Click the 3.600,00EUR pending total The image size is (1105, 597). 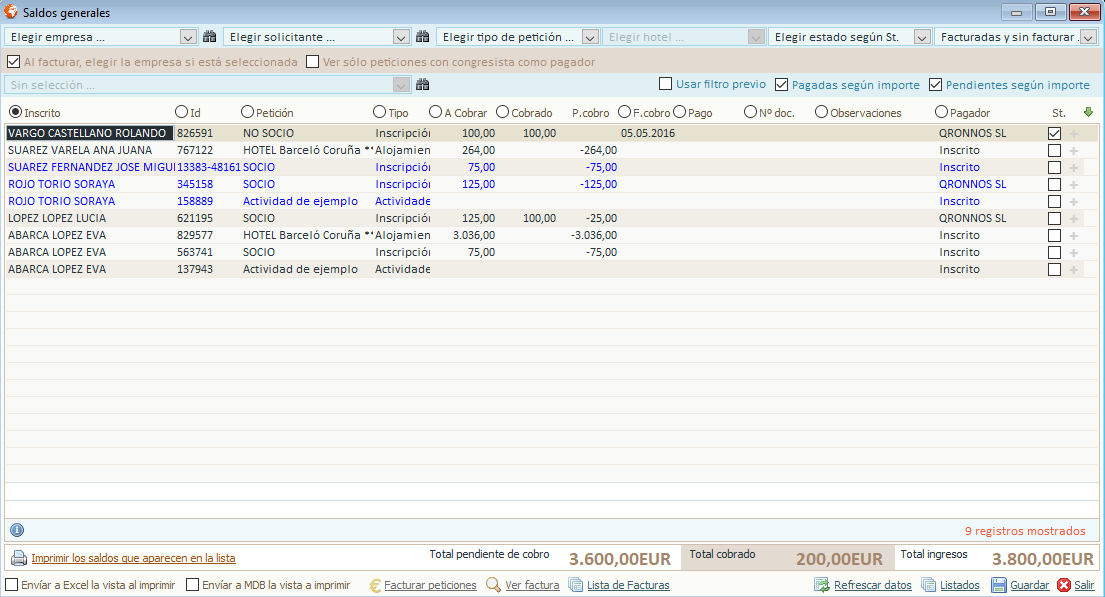click(619, 559)
